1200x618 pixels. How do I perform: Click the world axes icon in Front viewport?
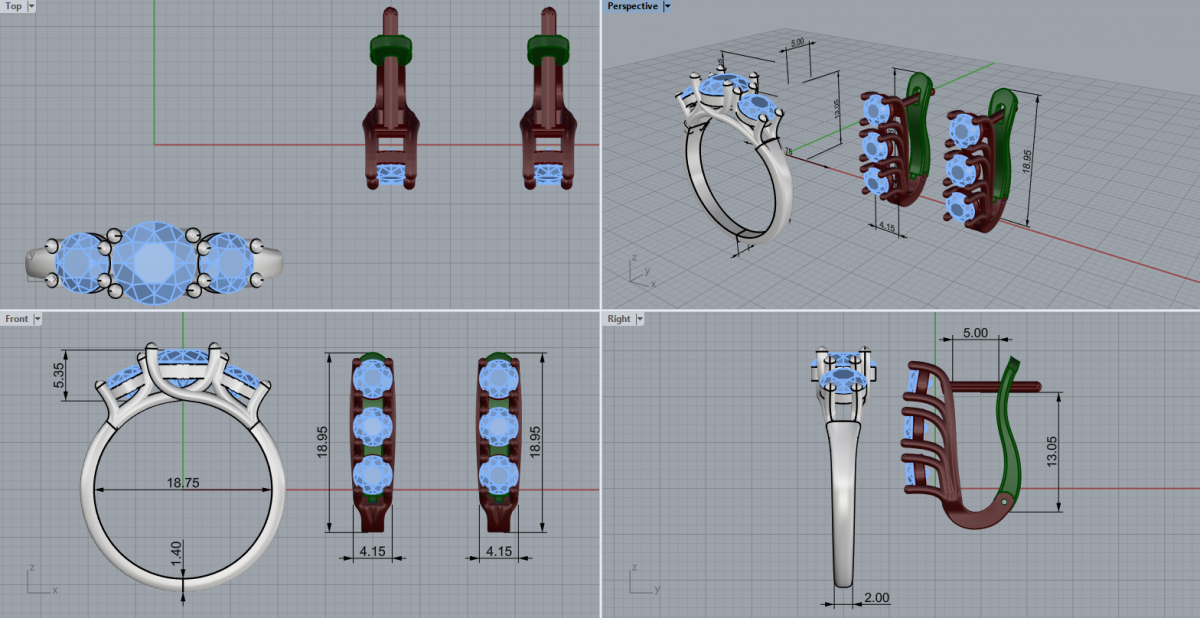coord(41,580)
